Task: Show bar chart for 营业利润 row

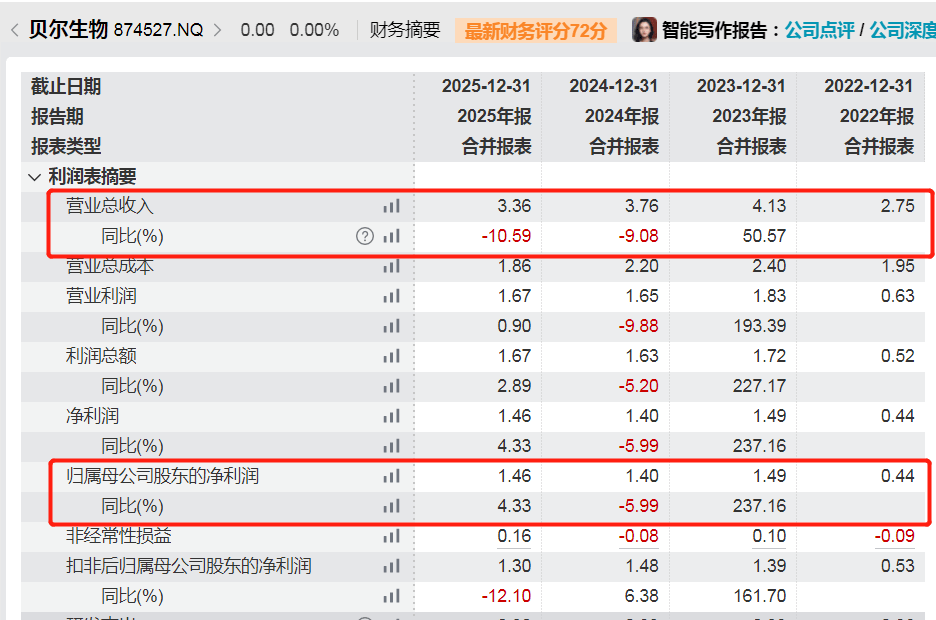Action: pyautogui.click(x=392, y=296)
